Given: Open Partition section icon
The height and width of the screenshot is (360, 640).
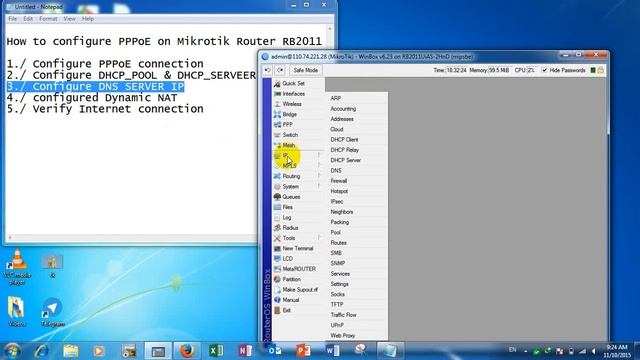Looking at the screenshot, I should click(277, 279).
